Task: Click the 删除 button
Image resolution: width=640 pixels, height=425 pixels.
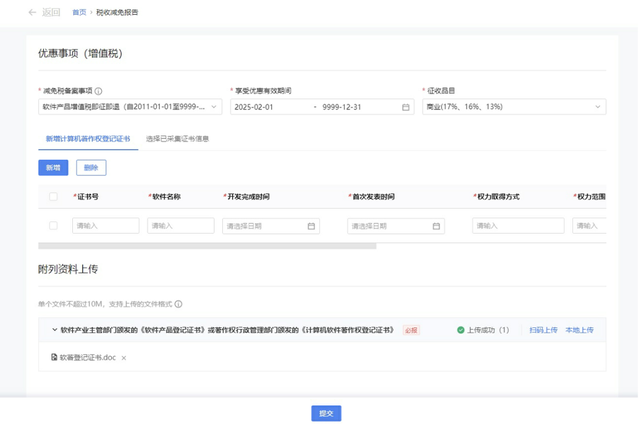Action: click(x=91, y=167)
